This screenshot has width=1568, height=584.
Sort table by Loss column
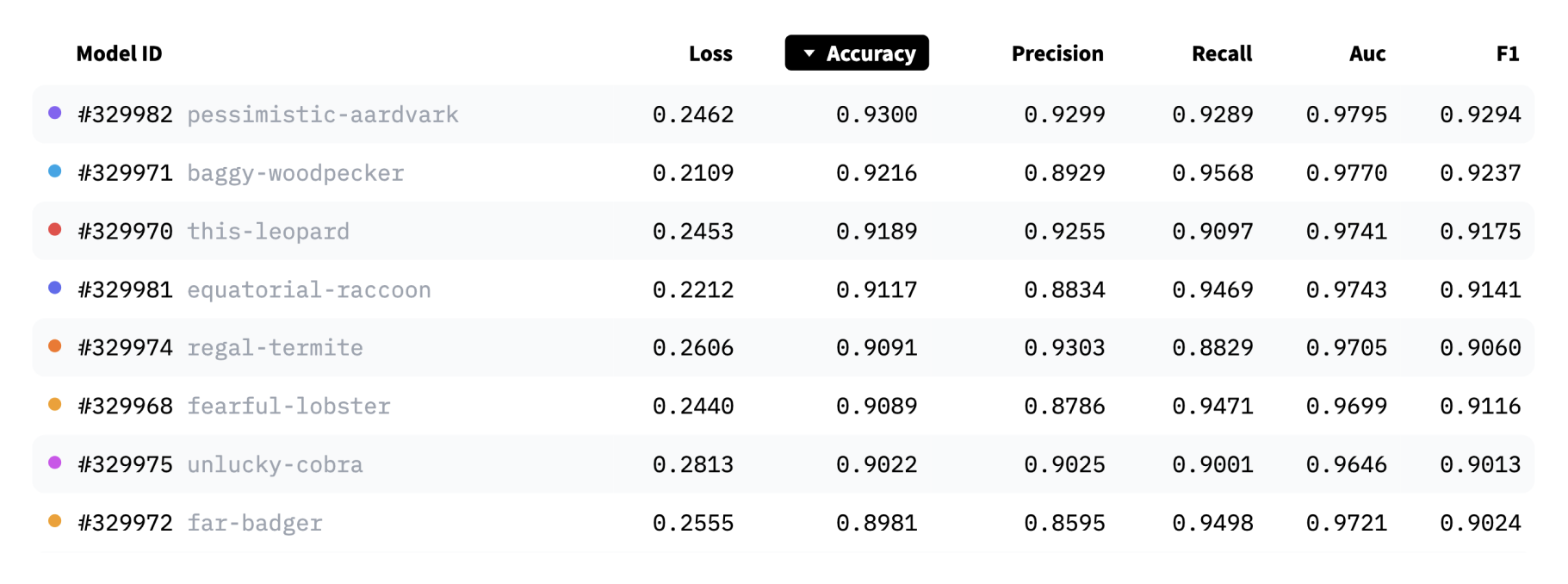point(710,53)
